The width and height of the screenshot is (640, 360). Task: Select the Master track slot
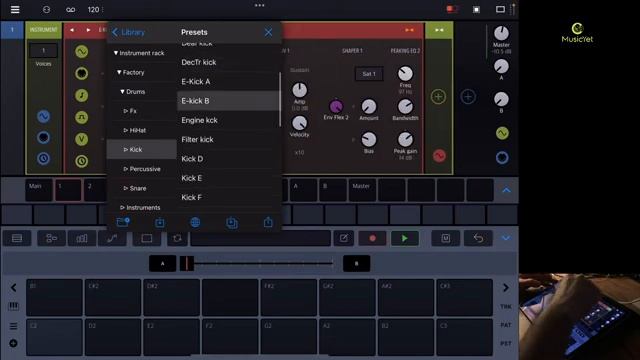(362, 190)
